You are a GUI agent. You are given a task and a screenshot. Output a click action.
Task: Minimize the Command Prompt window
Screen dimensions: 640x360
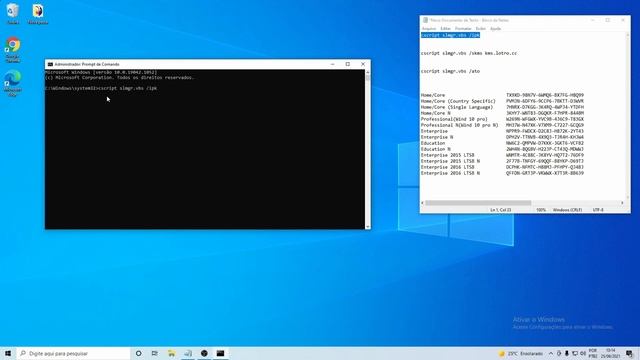(x=333, y=64)
